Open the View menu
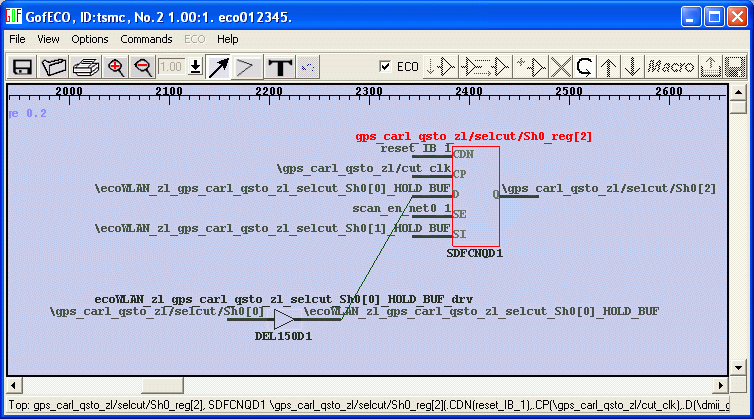The image size is (754, 419). (48, 39)
